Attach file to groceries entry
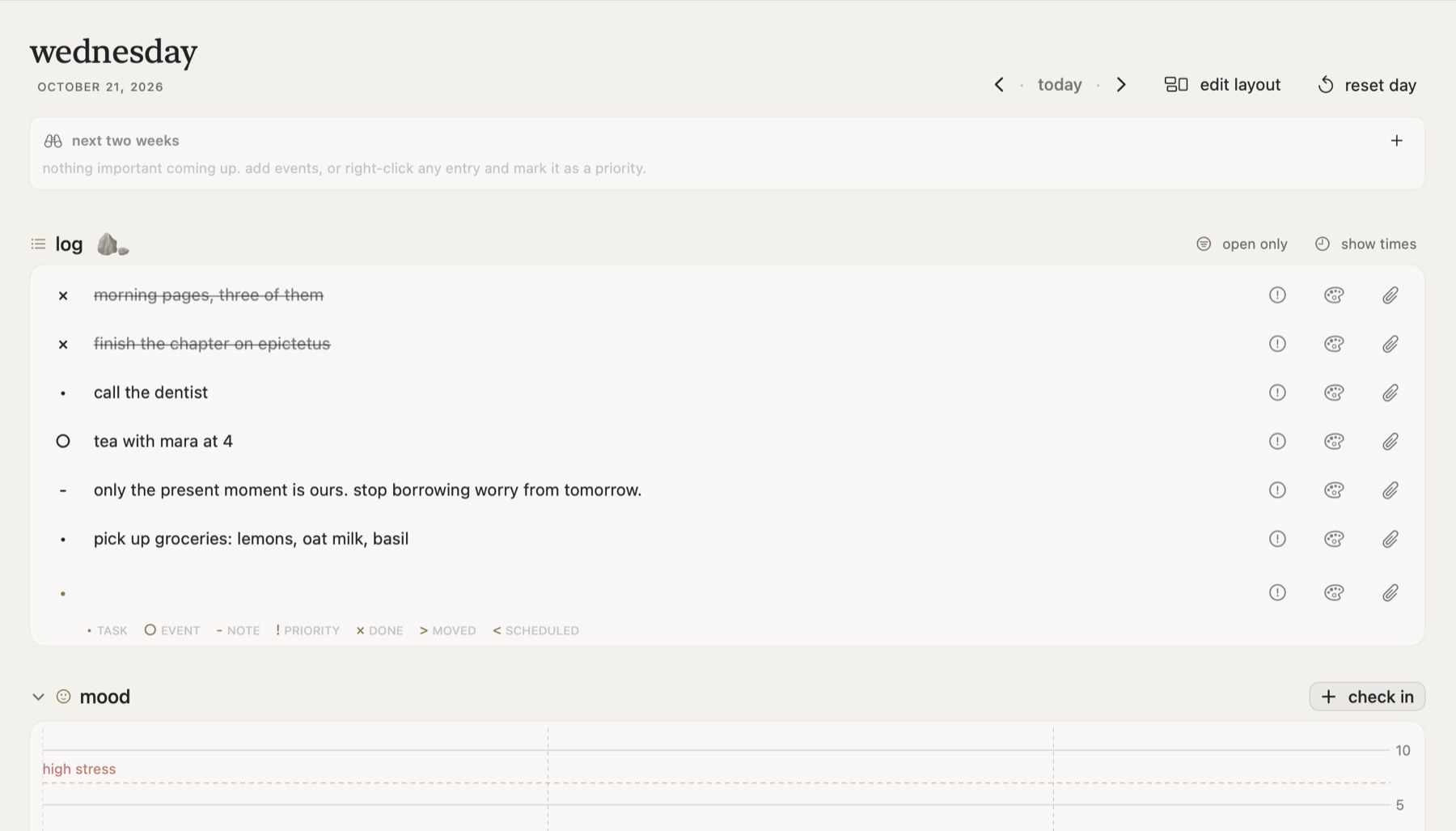This screenshot has height=831, width=1456. 1390,539
